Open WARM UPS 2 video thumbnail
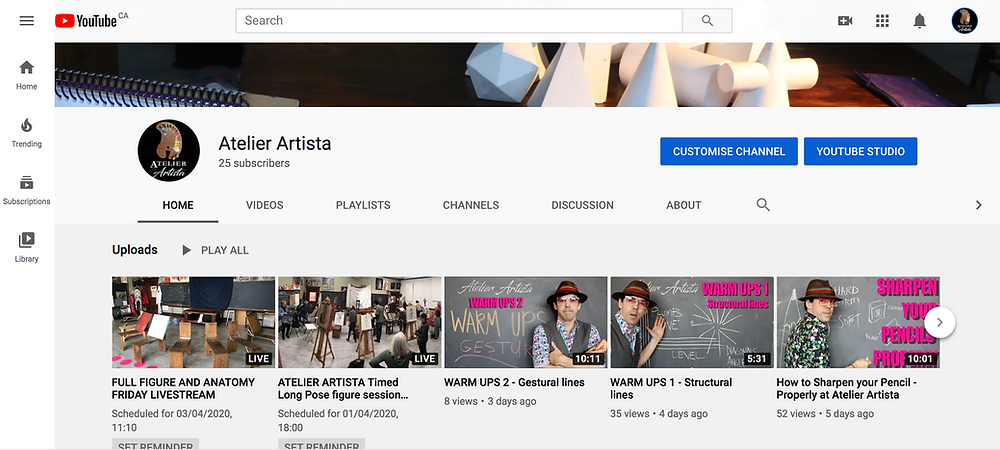Screen dimensions: 1000x450 pyautogui.click(x=526, y=323)
